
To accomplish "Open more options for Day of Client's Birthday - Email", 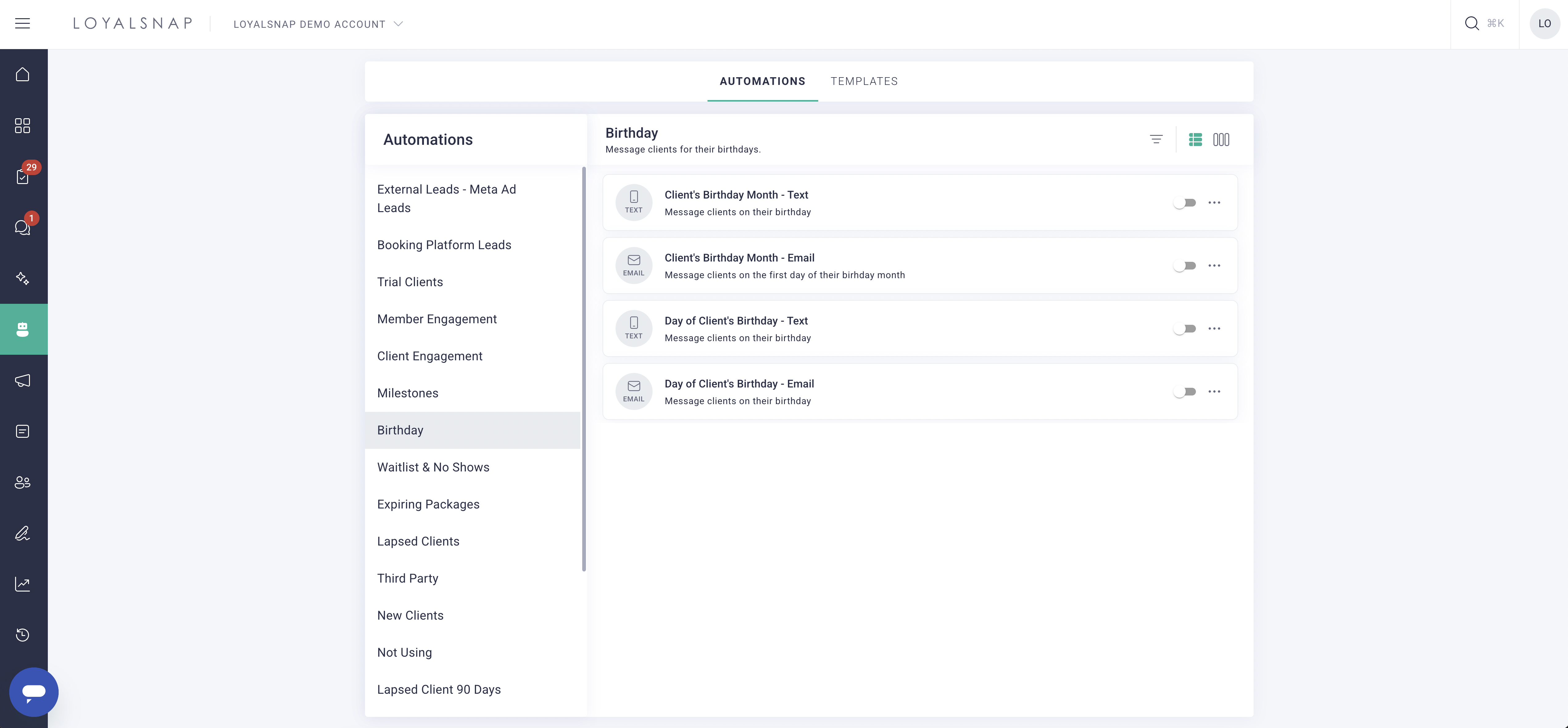I will pyautogui.click(x=1214, y=392).
